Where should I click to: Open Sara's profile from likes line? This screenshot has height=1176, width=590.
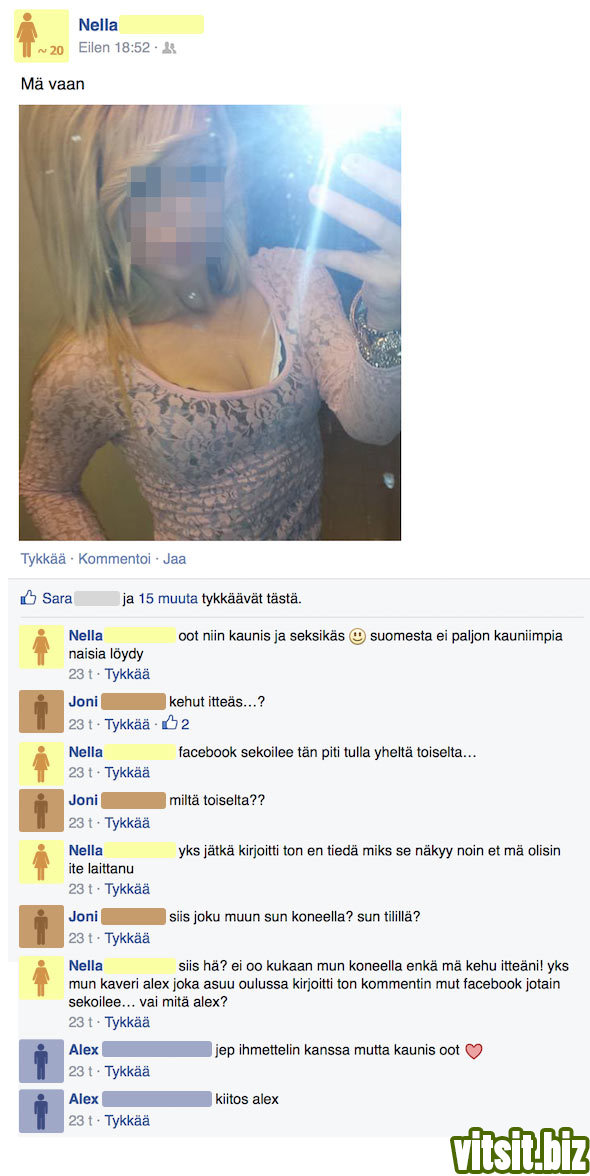[x=57, y=598]
